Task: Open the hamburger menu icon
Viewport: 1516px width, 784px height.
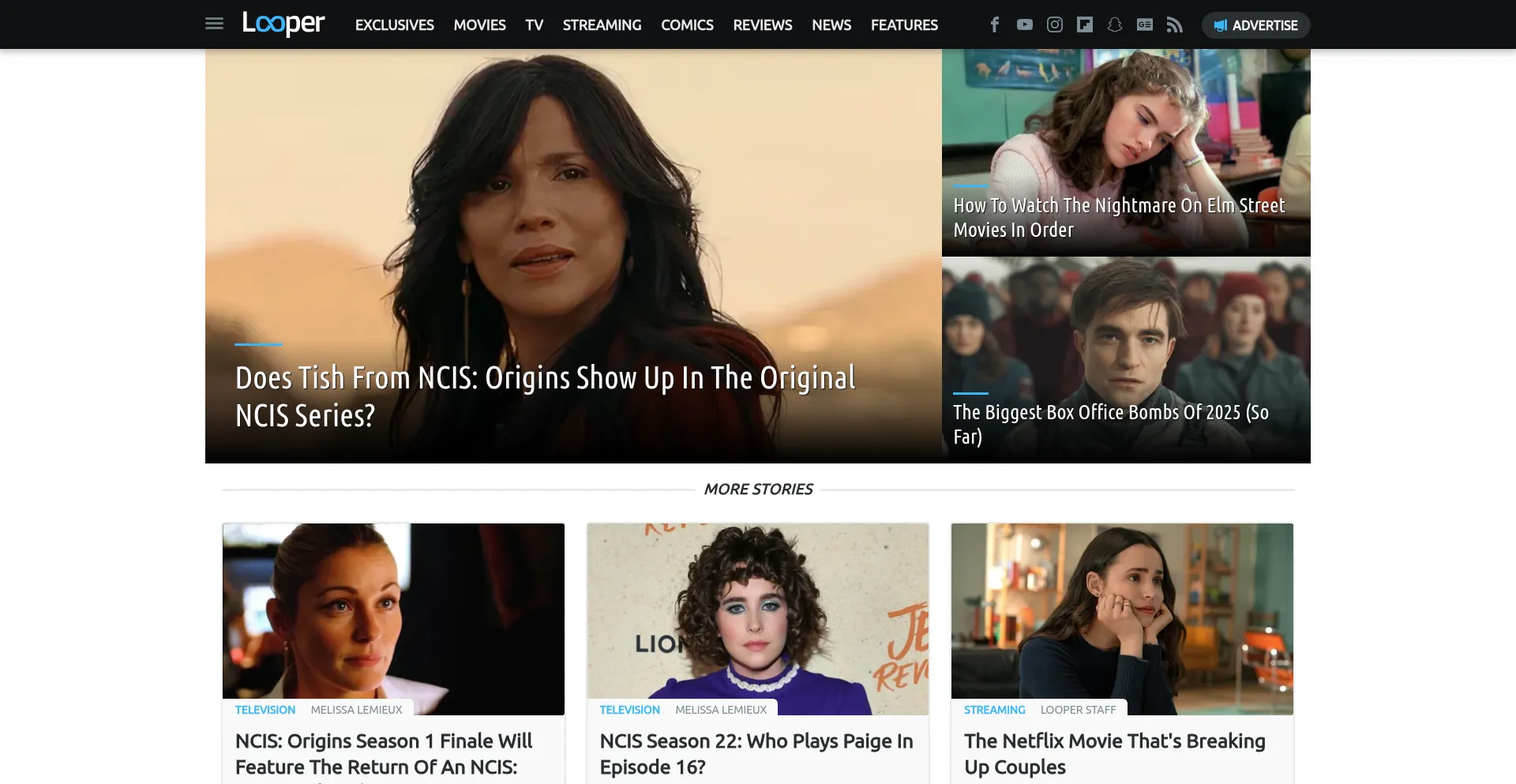Action: [214, 24]
